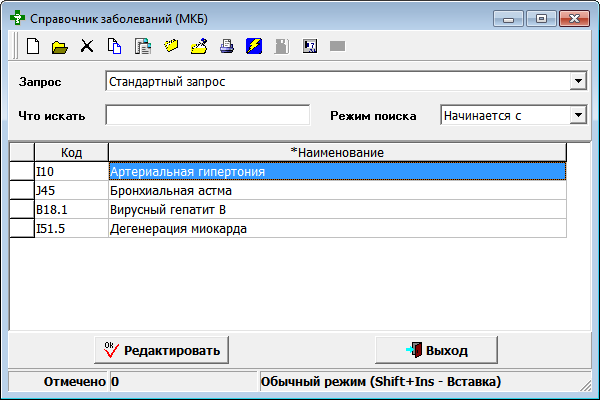Click the row marker cell beside I51.5
The height and width of the screenshot is (400, 600).
[22, 229]
